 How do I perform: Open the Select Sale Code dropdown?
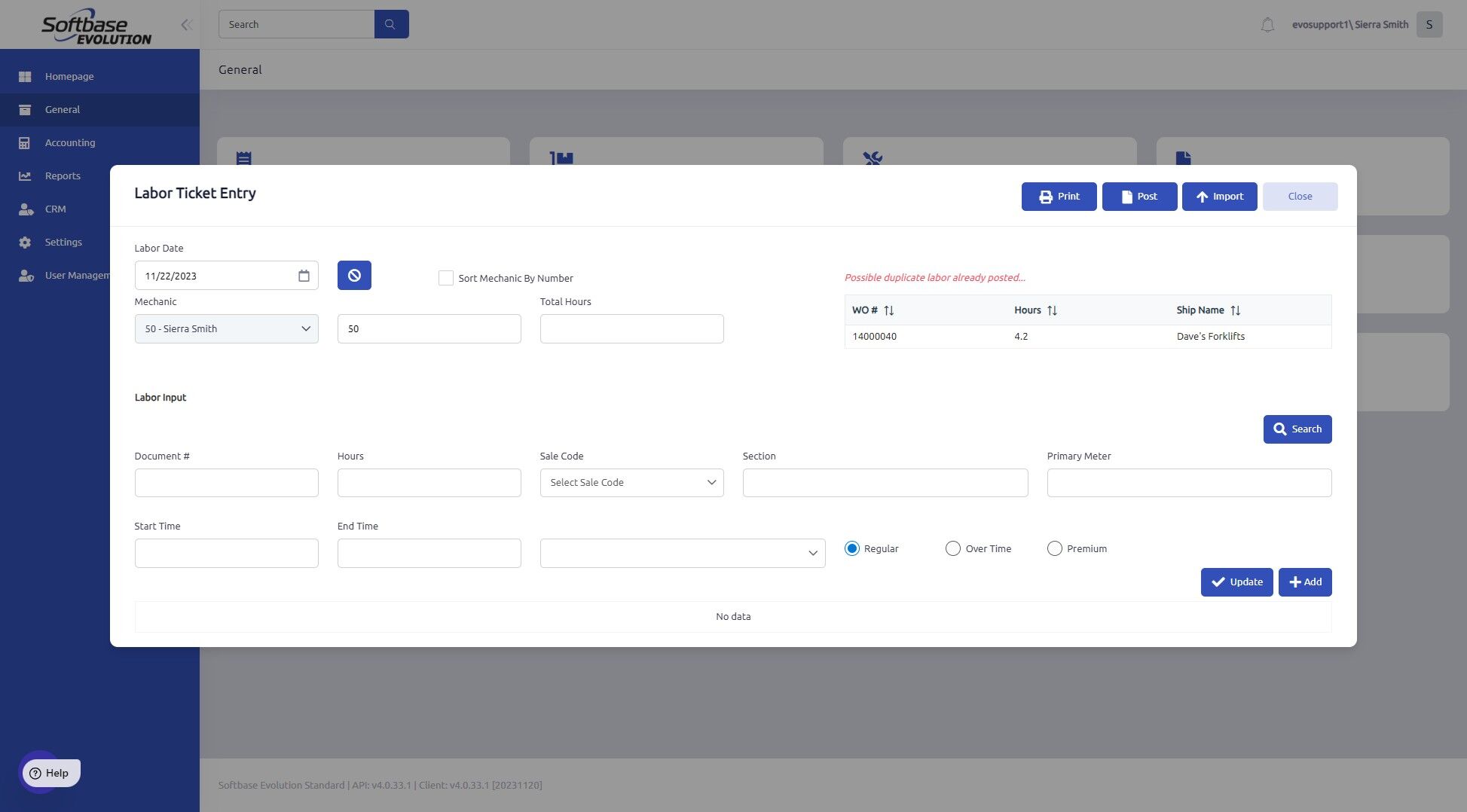coord(632,483)
